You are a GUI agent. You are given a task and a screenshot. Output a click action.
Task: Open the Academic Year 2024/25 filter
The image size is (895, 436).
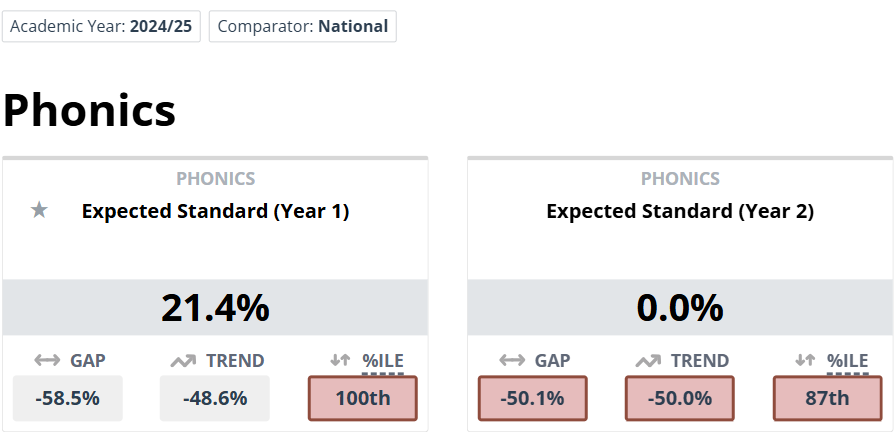[x=101, y=27]
